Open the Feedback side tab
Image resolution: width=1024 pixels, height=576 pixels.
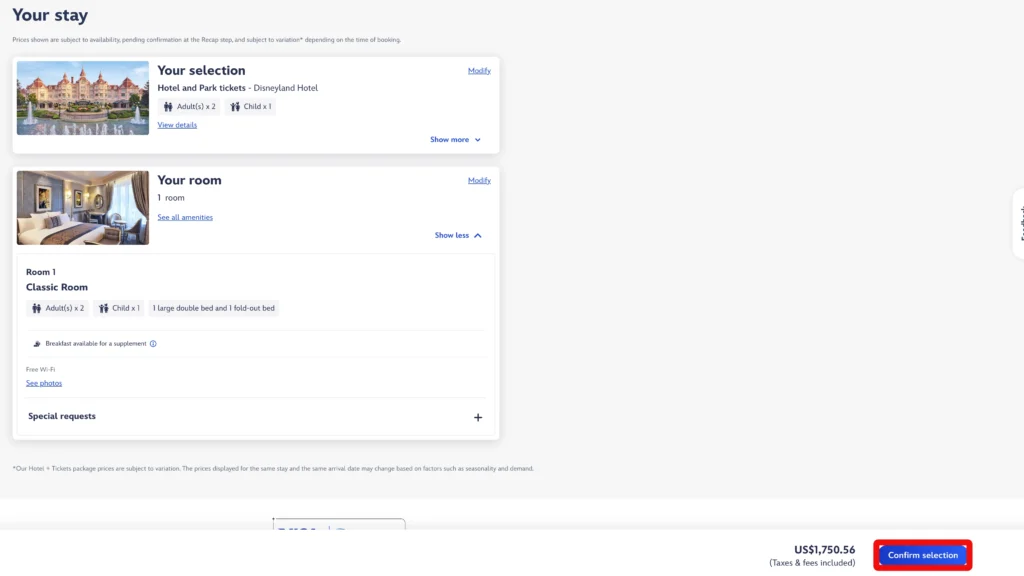click(1019, 223)
